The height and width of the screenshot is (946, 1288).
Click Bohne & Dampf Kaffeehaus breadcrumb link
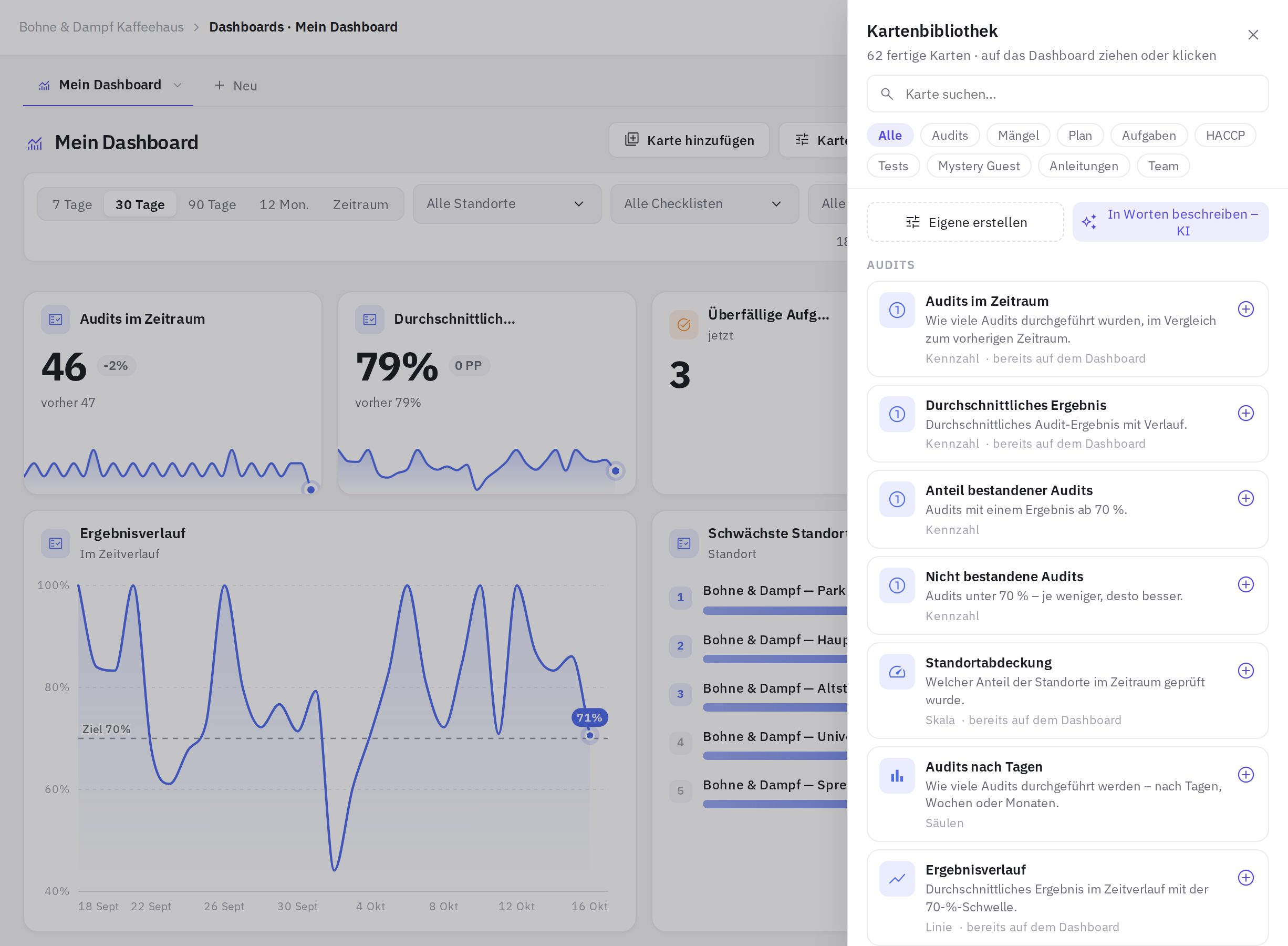[x=101, y=27]
